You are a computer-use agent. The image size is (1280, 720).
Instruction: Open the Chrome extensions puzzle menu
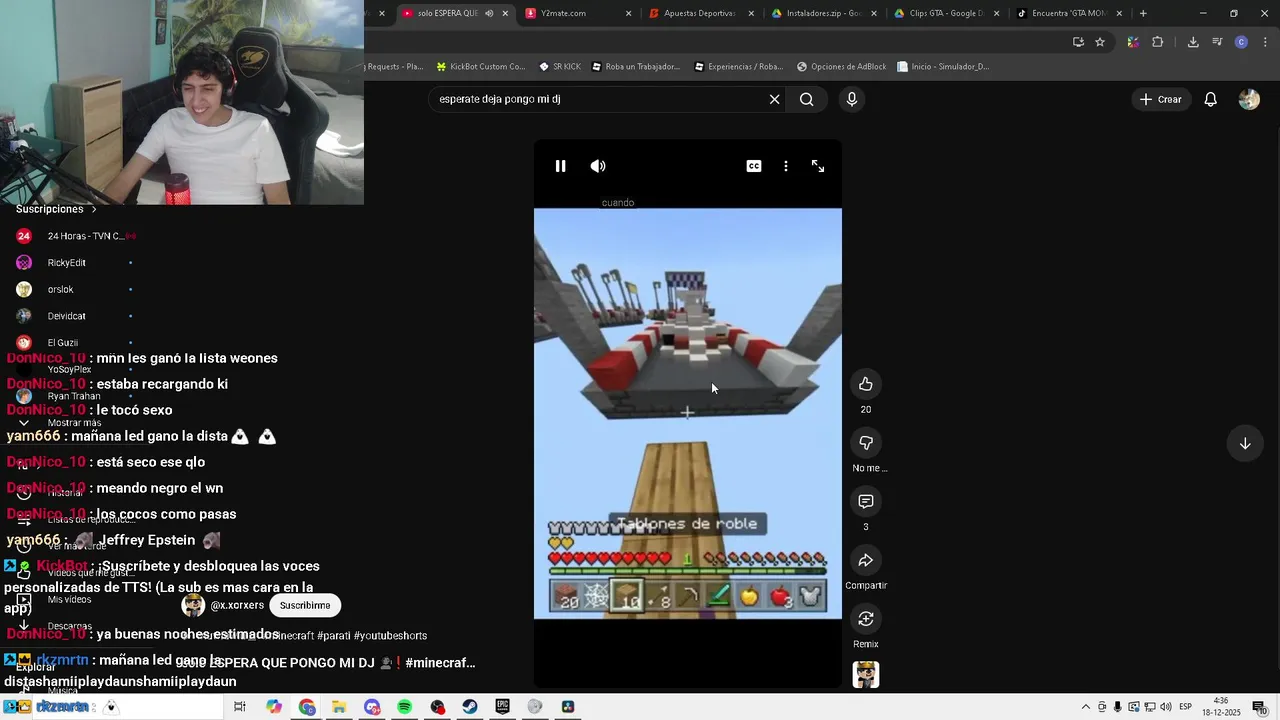[x=1158, y=42]
